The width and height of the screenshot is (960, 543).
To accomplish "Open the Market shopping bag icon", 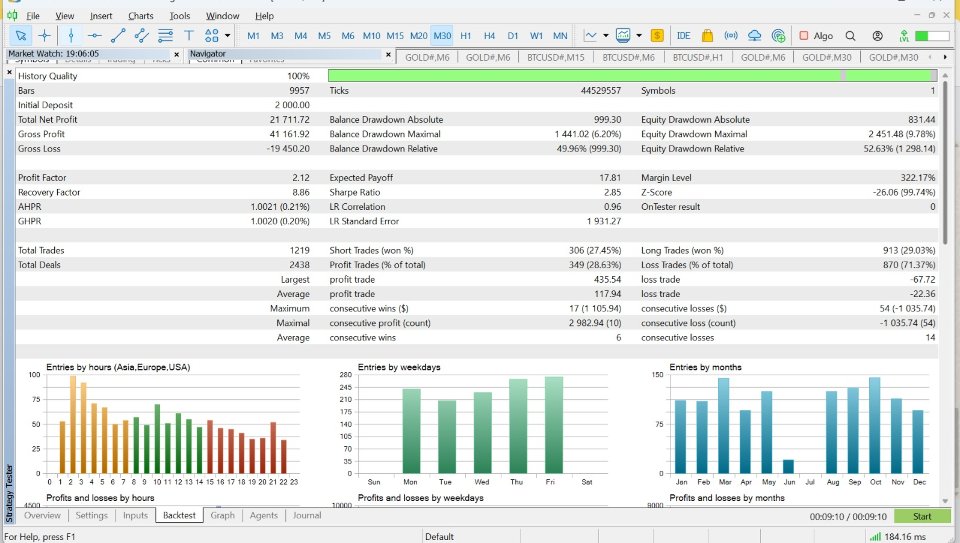I will (x=708, y=36).
